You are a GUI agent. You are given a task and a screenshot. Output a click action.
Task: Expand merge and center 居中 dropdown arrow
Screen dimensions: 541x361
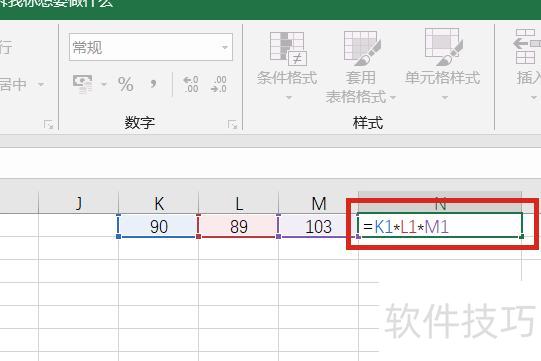pyautogui.click(x=41, y=84)
